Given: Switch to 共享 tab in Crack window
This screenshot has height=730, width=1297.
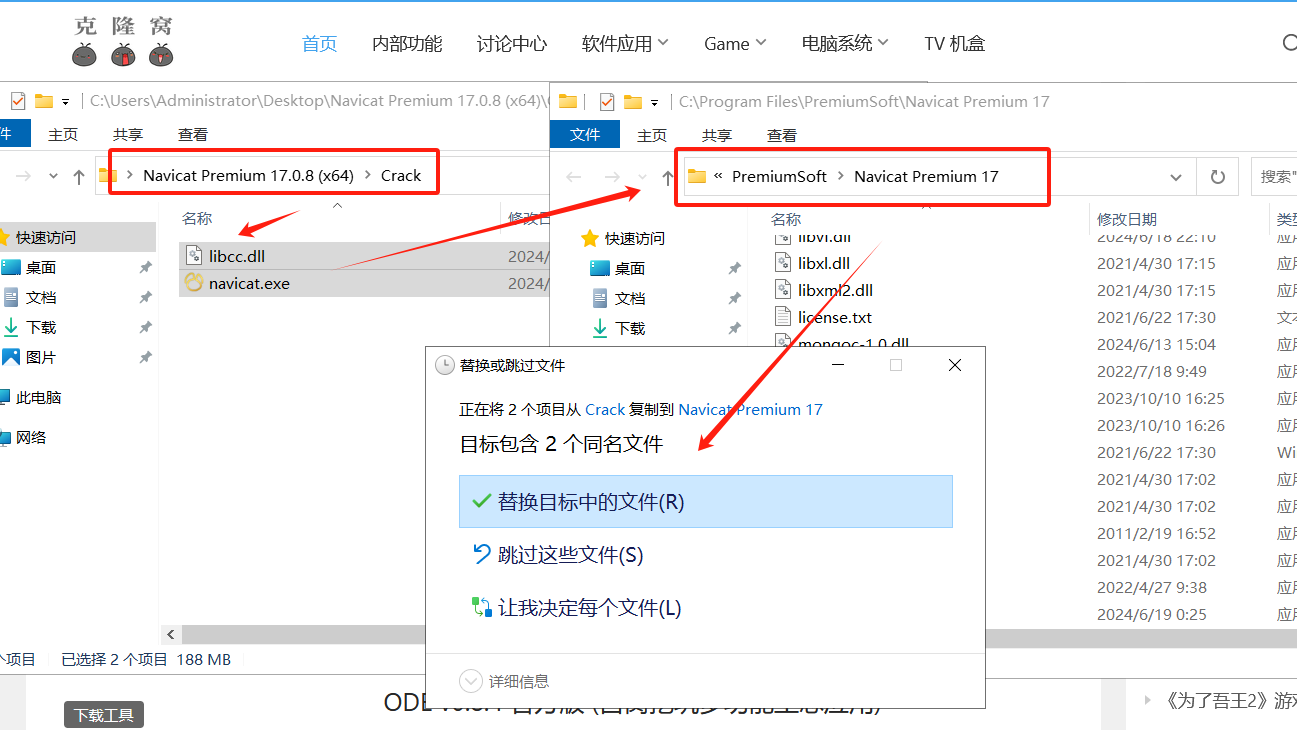Looking at the screenshot, I should tap(128, 134).
